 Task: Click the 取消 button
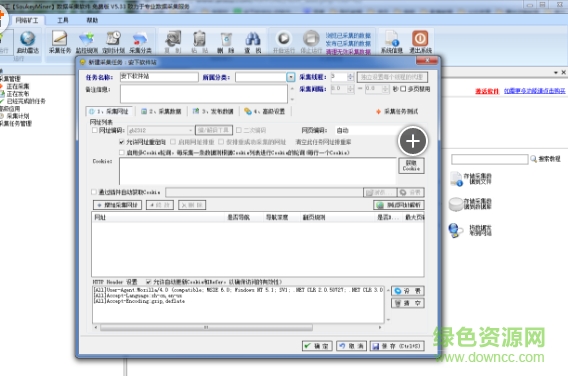point(351,346)
